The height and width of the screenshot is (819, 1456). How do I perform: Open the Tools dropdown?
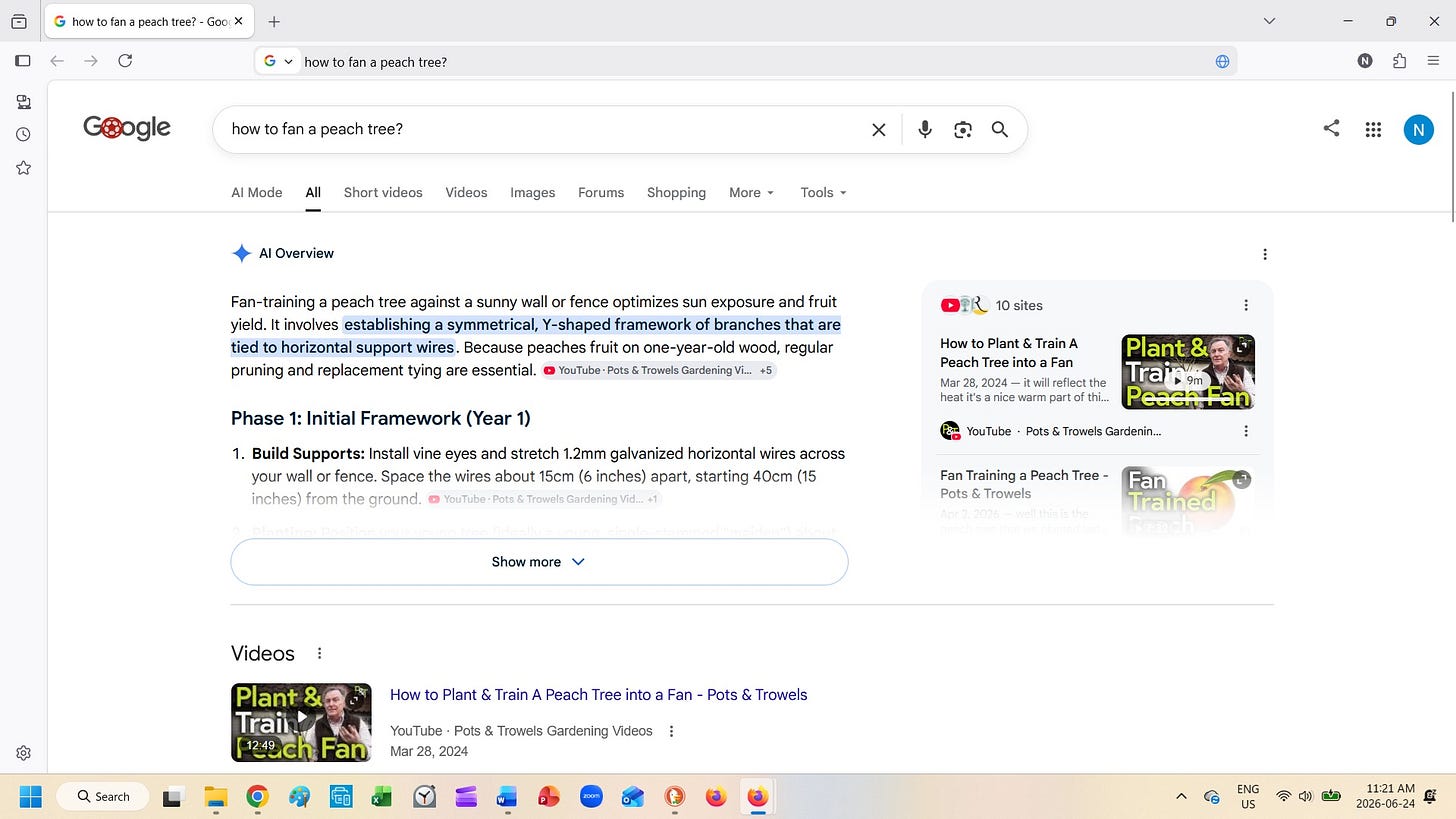tap(824, 193)
